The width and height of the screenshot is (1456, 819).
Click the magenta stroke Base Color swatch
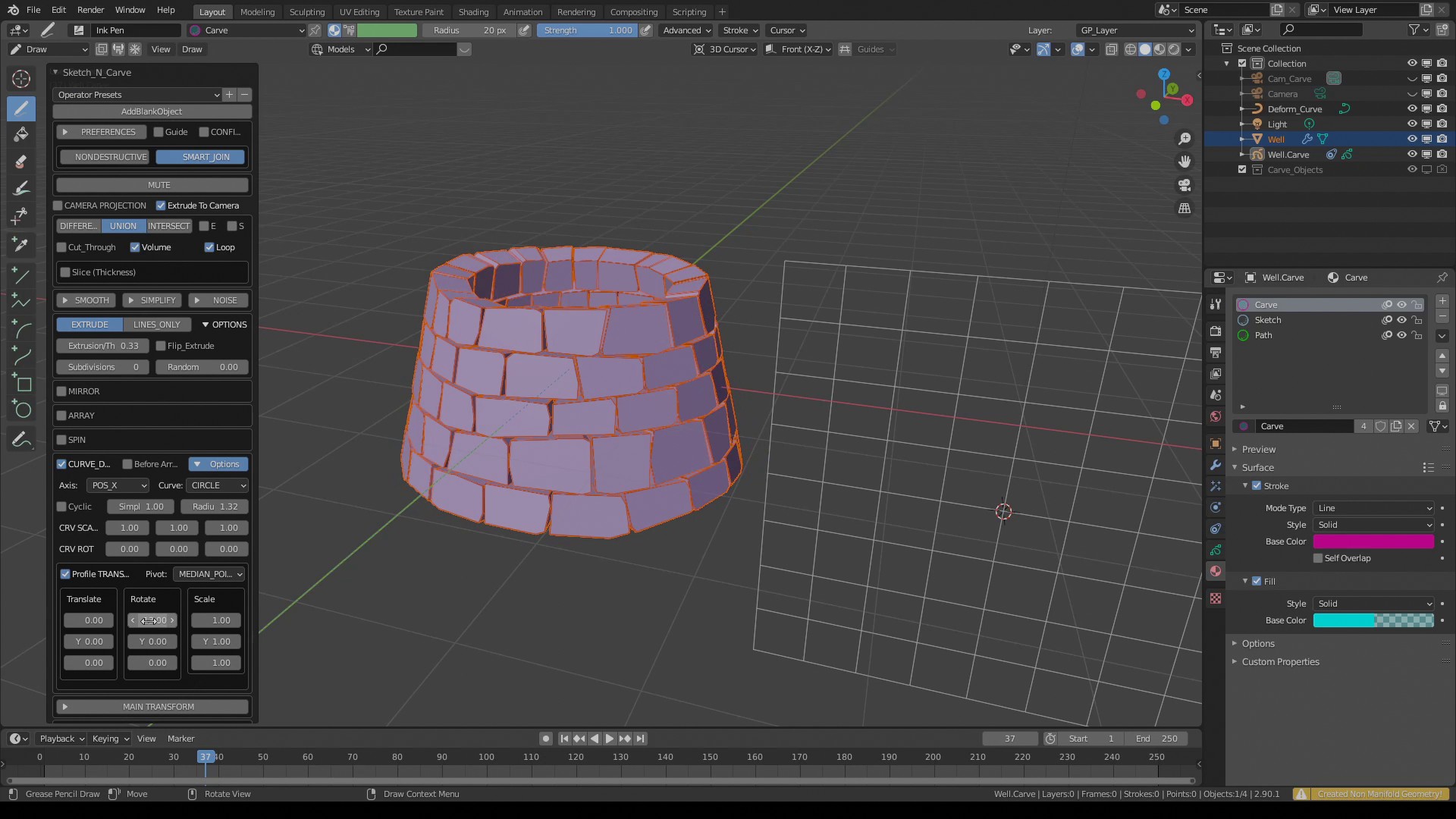(x=1373, y=541)
